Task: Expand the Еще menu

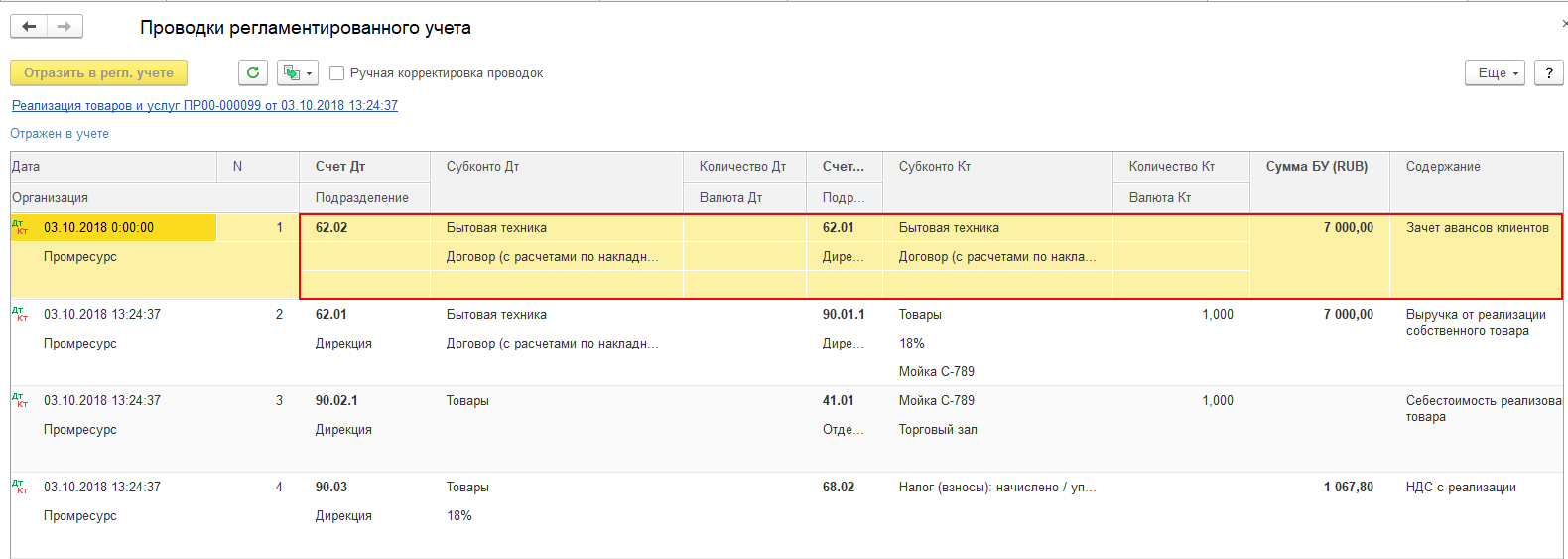Action: pos(1495,72)
